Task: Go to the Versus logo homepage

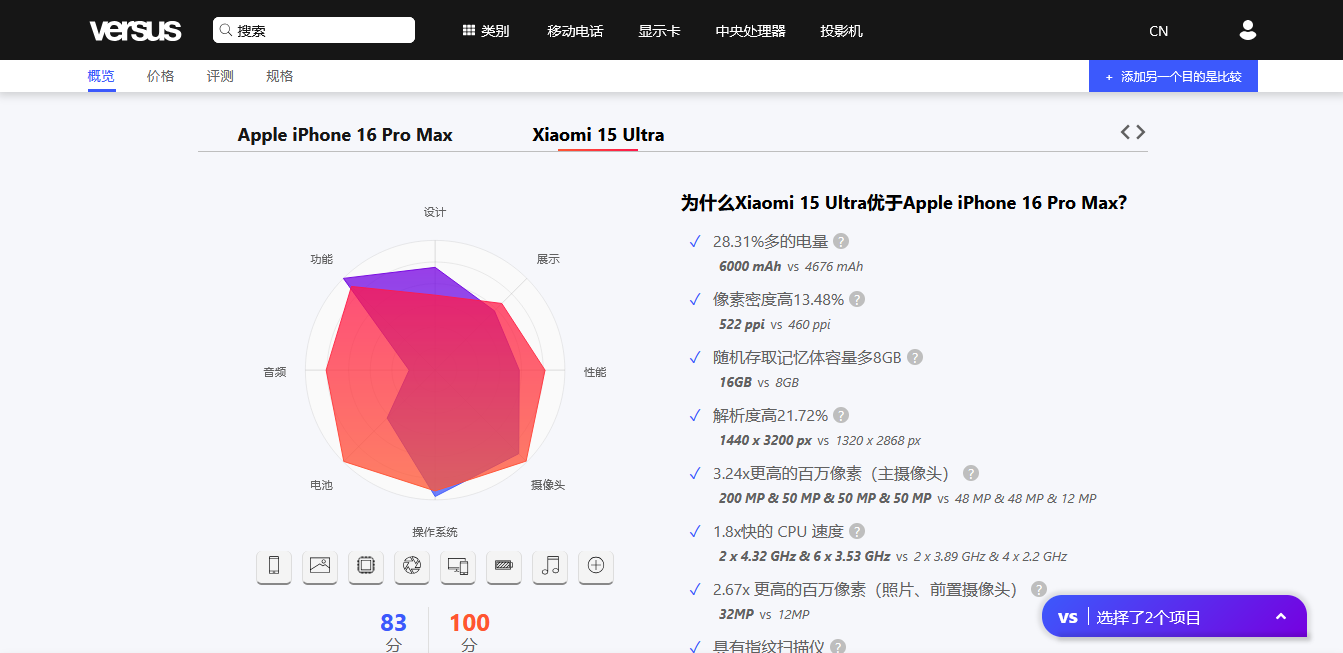Action: tap(135, 30)
